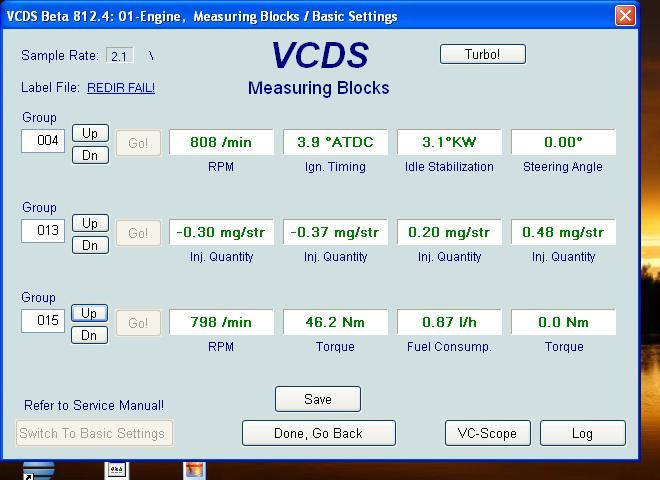The height and width of the screenshot is (480, 660).
Task: Click the 0.0 Nm torque value
Action: coord(564,322)
